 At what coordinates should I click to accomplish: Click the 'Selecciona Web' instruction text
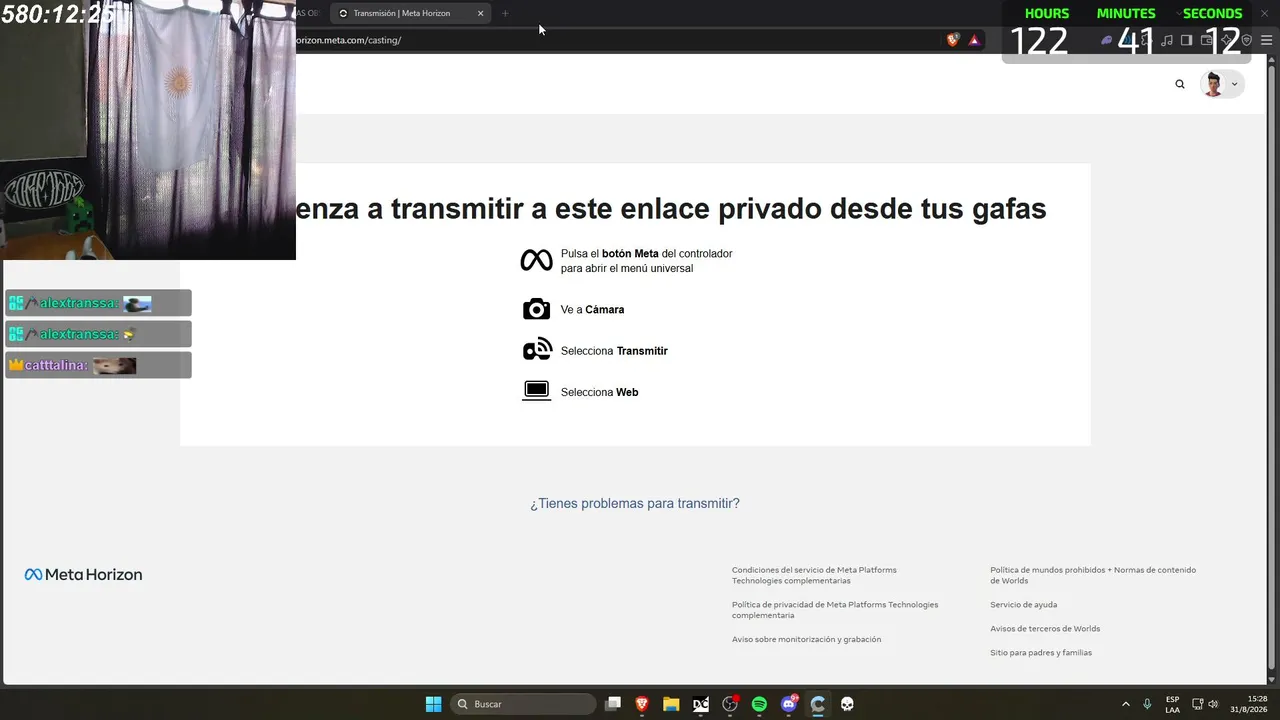coord(599,392)
